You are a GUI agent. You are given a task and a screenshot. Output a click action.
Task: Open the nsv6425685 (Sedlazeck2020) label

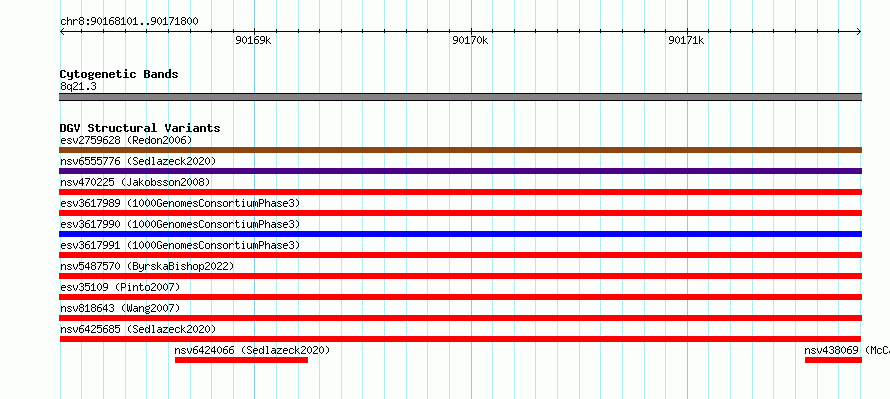pyautogui.click(x=138, y=329)
